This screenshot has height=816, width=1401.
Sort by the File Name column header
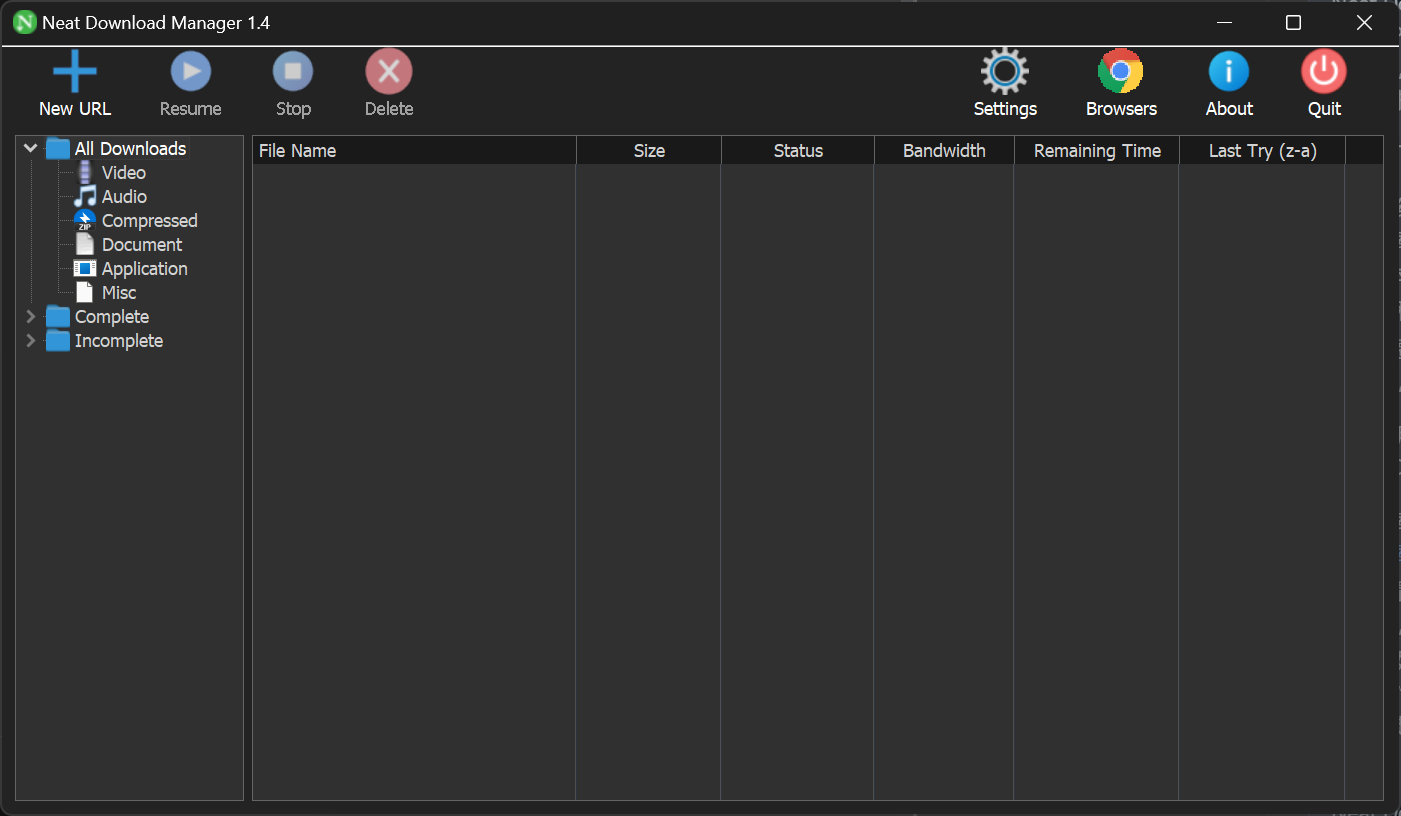(414, 151)
